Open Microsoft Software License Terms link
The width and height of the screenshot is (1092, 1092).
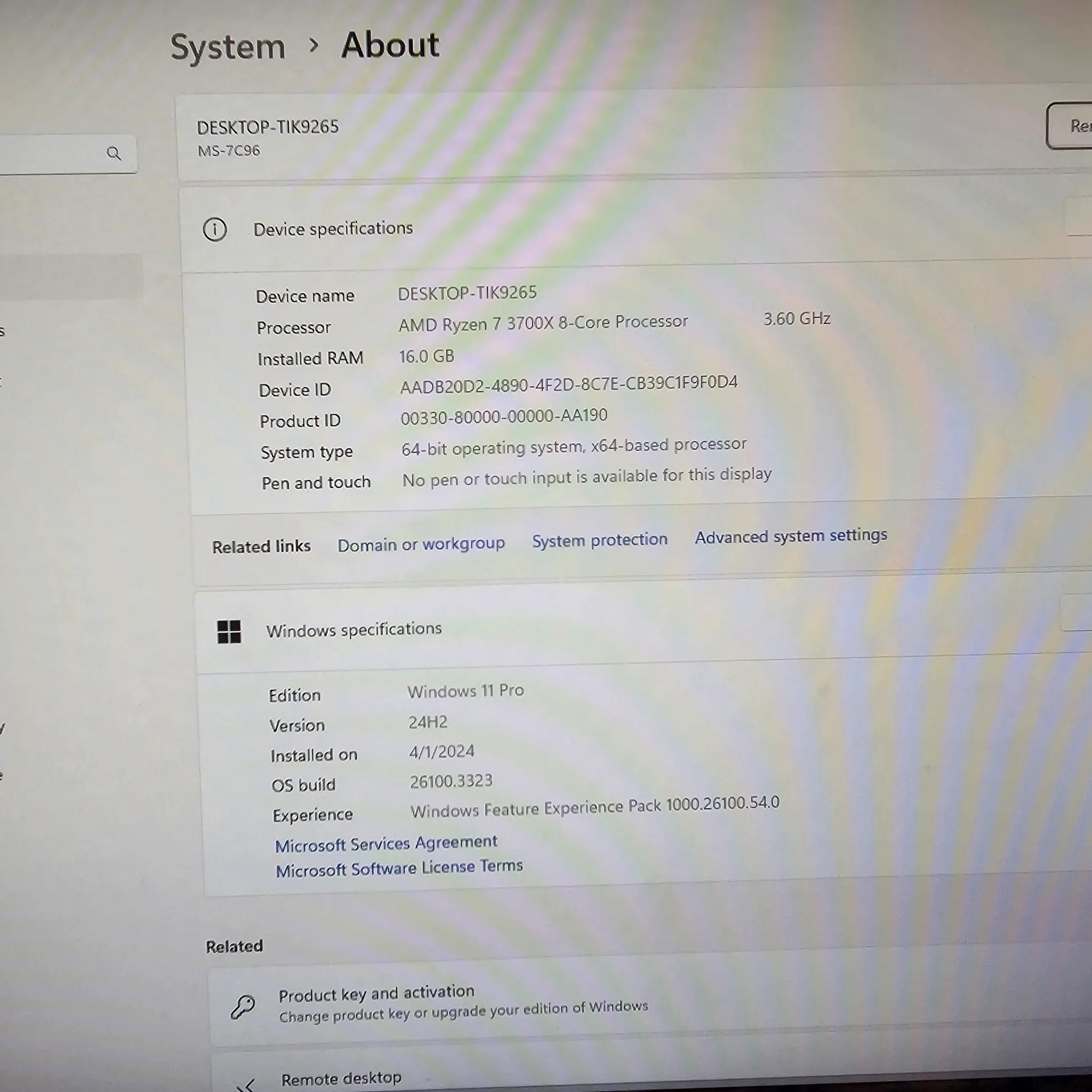(x=399, y=868)
